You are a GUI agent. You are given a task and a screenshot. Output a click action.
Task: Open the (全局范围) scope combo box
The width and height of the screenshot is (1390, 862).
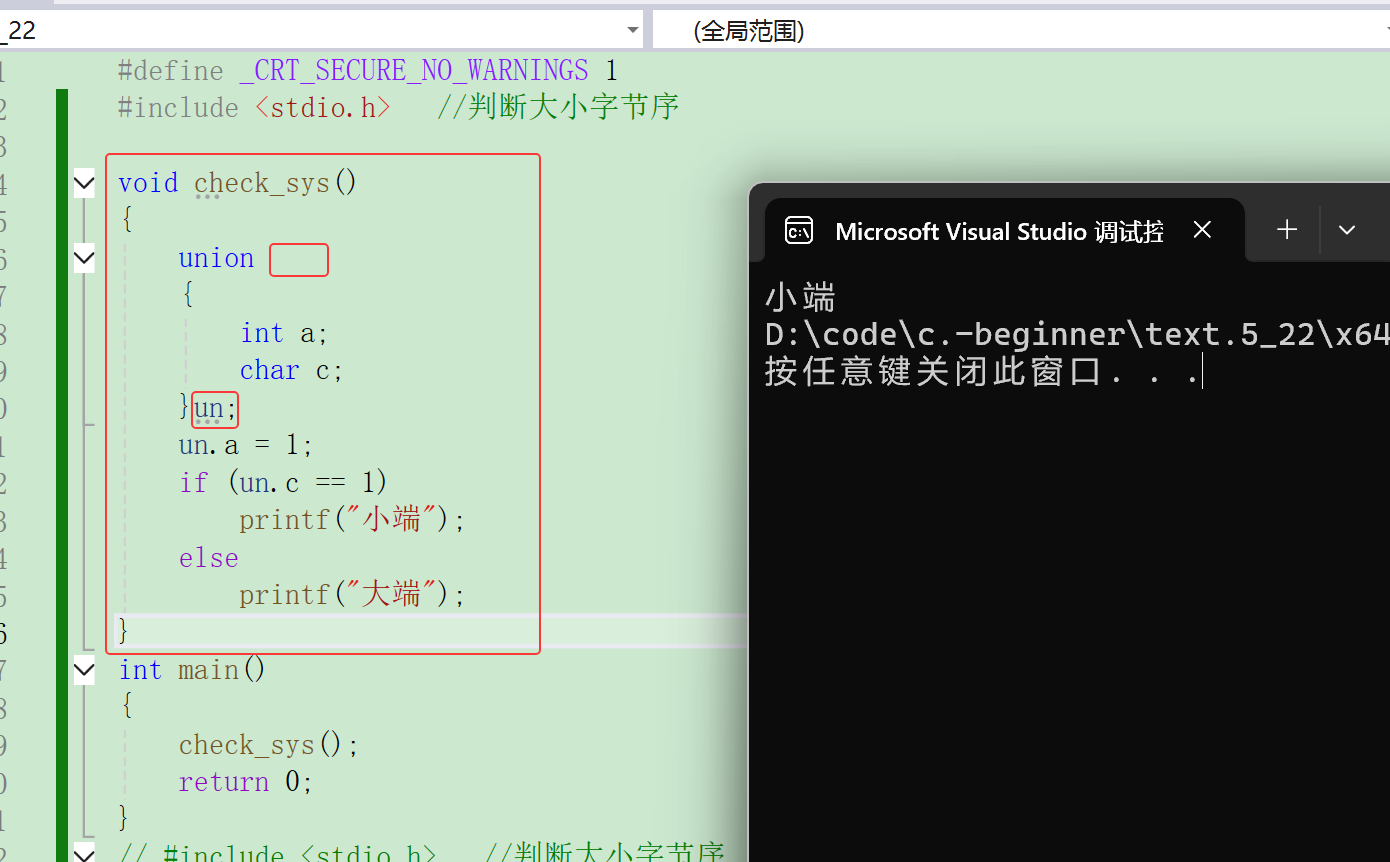click(1021, 30)
